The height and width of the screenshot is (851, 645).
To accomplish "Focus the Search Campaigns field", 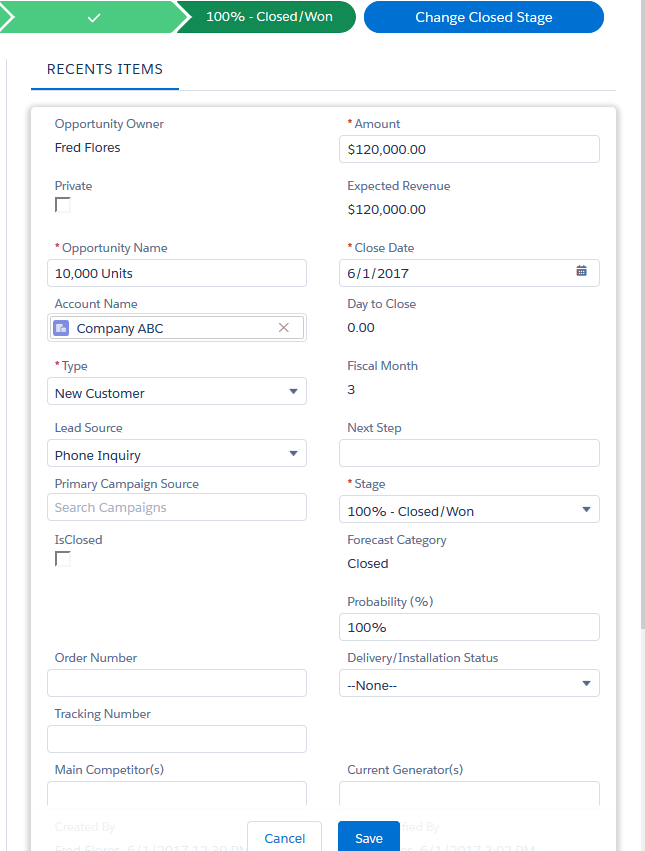I will pos(177,507).
